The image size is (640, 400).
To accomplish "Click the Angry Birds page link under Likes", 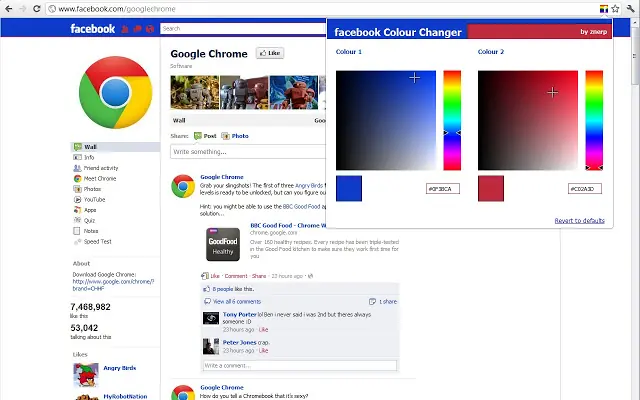I will pyautogui.click(x=120, y=368).
